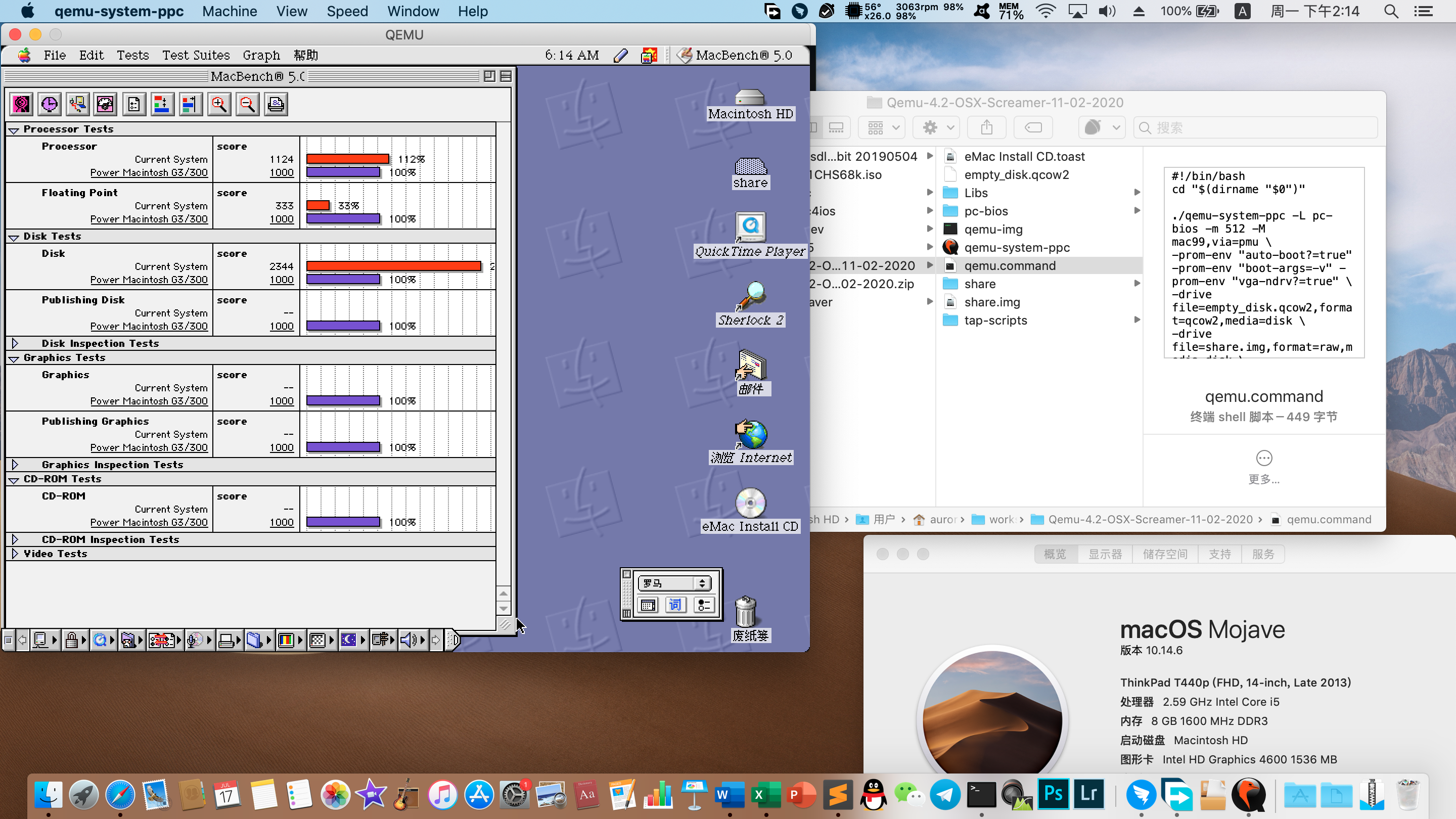Click the Finder 搜索 search field
The width and height of the screenshot is (1456, 819).
[x=1255, y=128]
